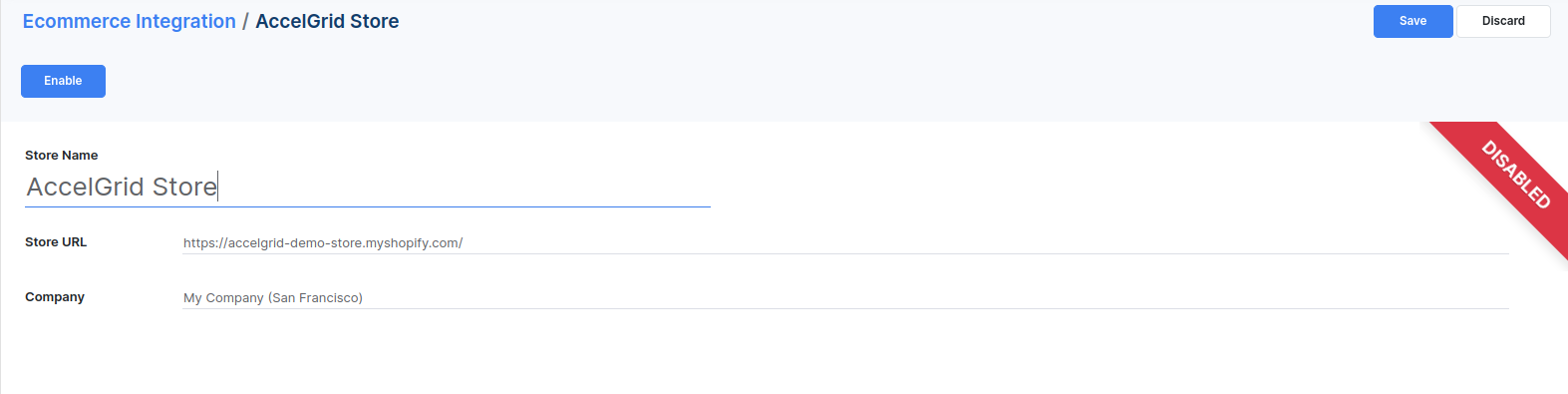
Task: Click the Store Name field label
Action: pyautogui.click(x=61, y=155)
